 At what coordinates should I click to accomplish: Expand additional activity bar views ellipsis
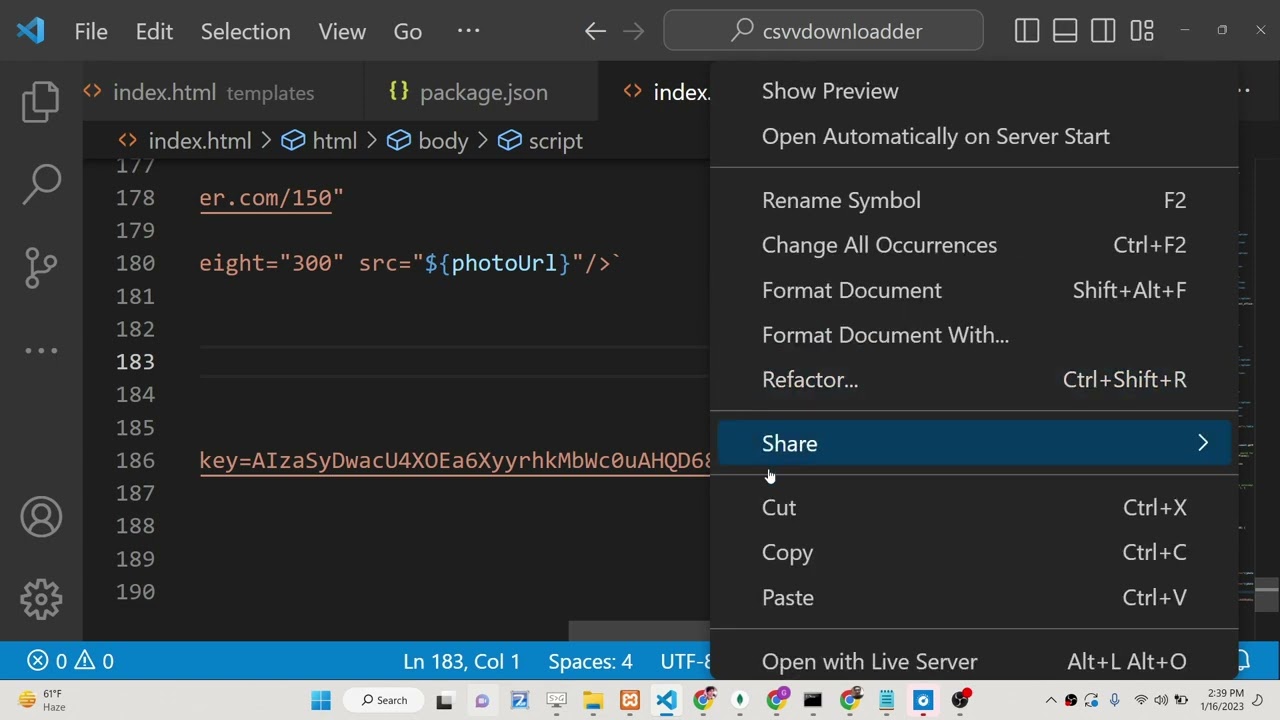coord(41,350)
